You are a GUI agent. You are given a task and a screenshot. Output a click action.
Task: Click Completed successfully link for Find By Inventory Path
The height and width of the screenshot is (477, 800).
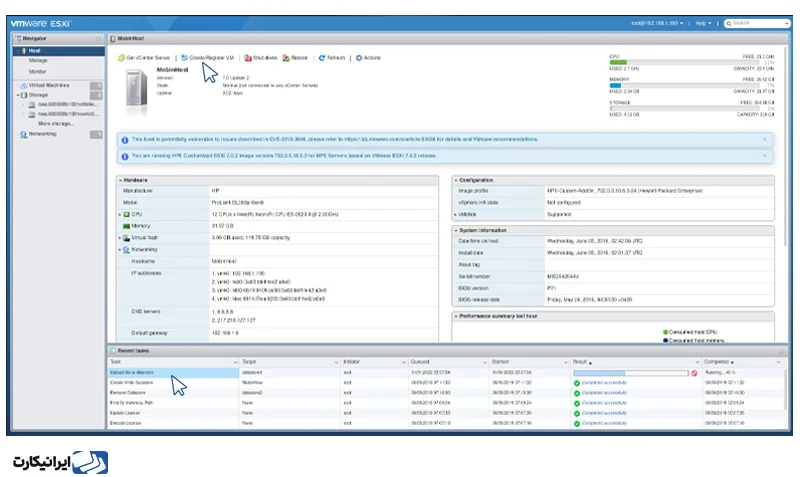pyautogui.click(x=604, y=403)
